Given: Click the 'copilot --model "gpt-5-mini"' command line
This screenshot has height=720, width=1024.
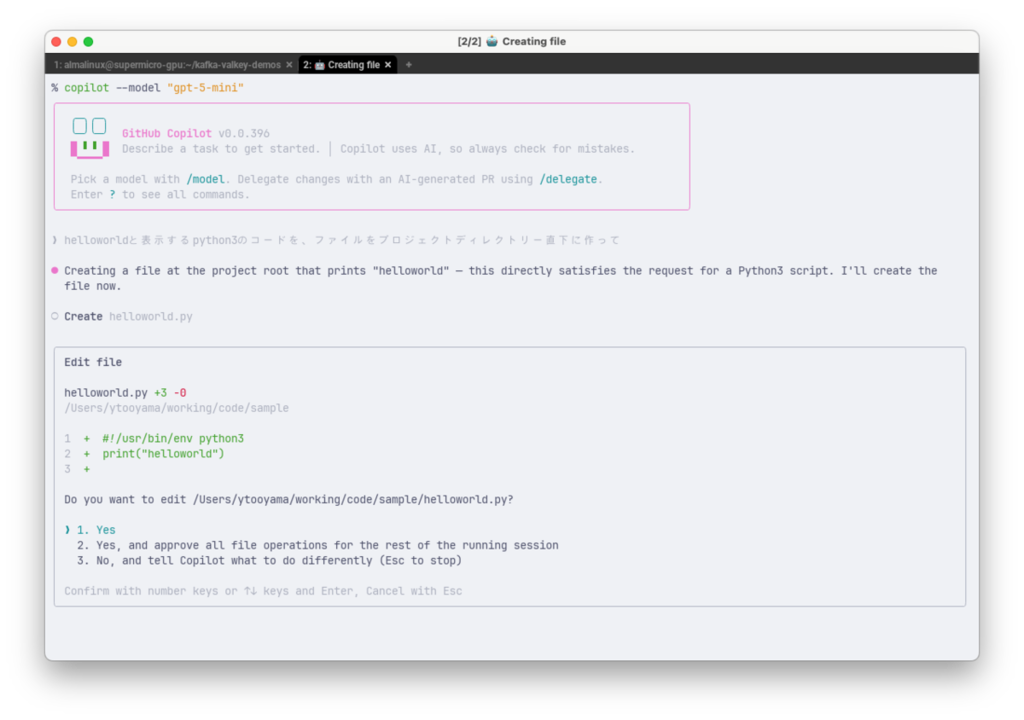Looking at the screenshot, I should [153, 88].
